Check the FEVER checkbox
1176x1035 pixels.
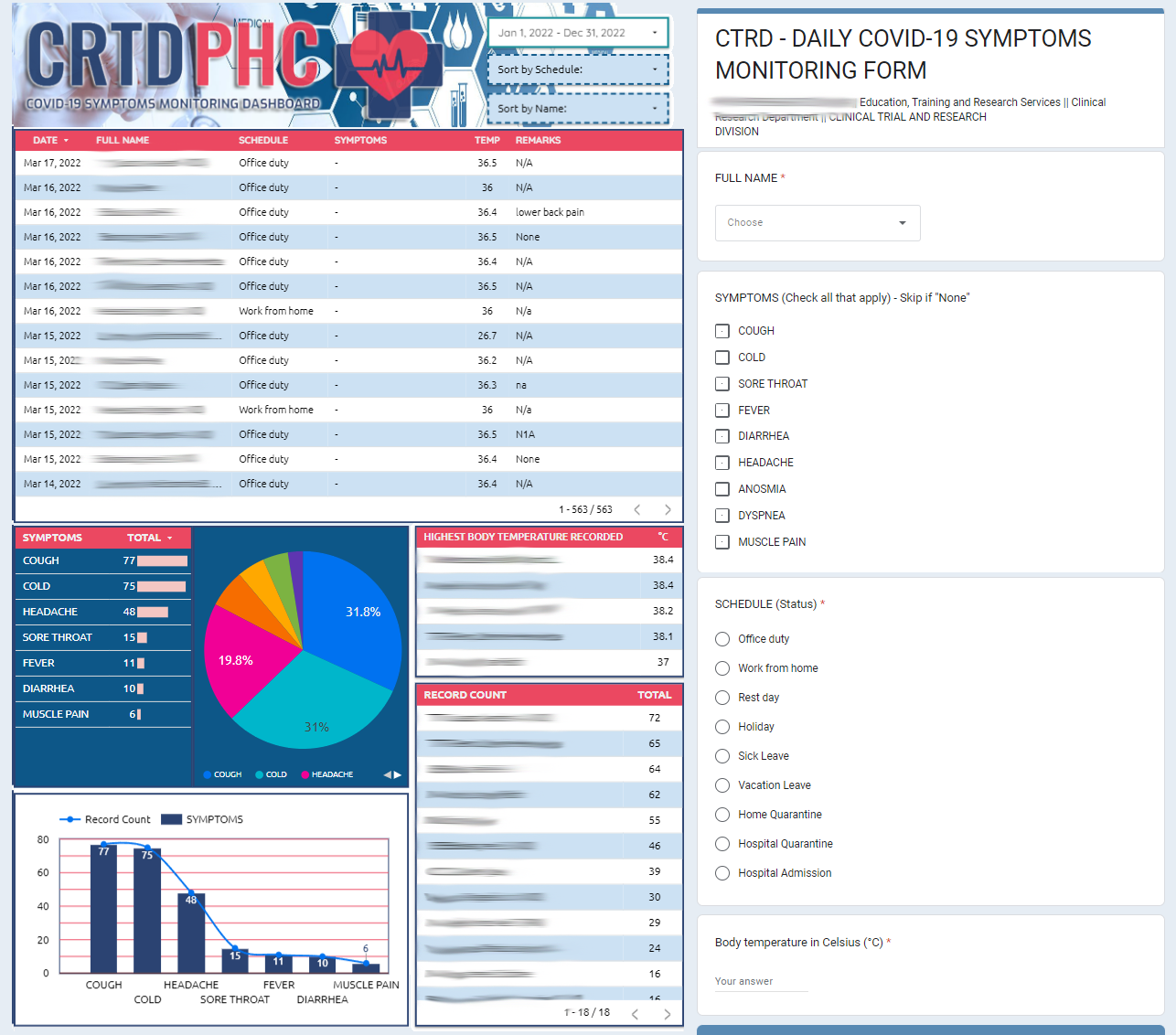[722, 411]
